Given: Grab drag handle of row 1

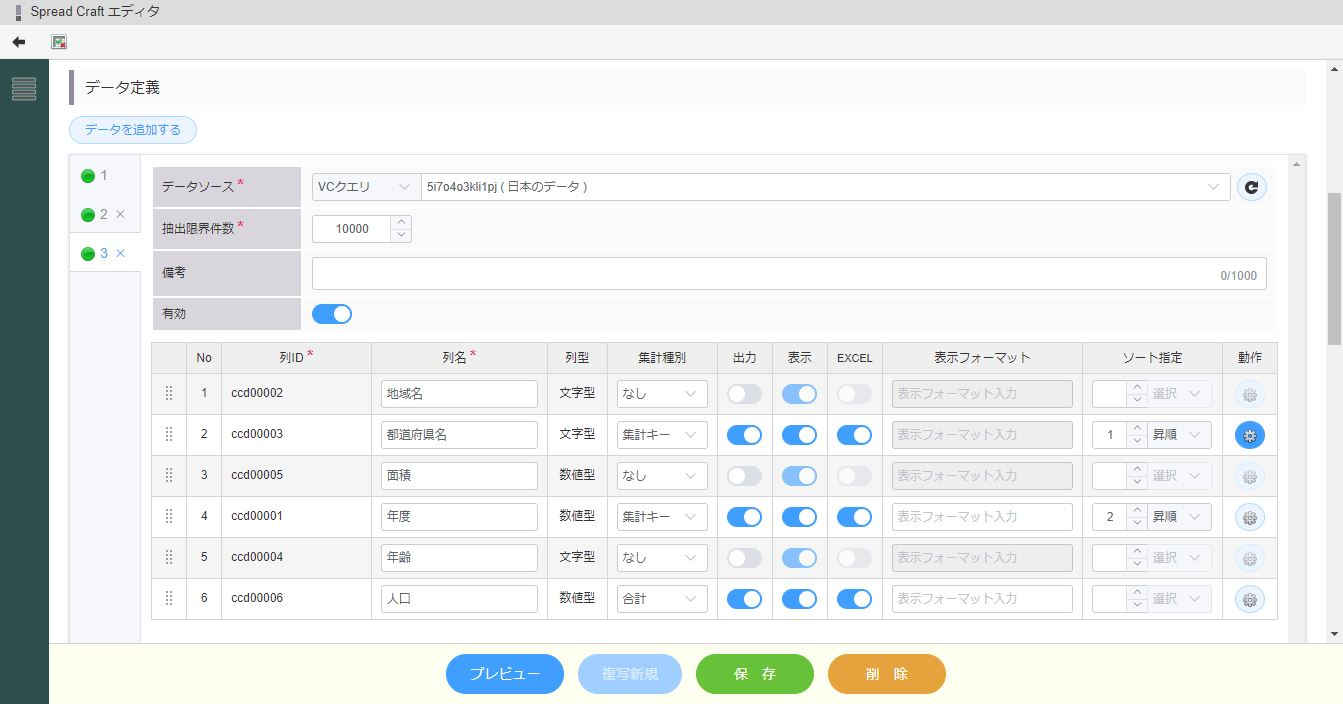Looking at the screenshot, I should [168, 393].
